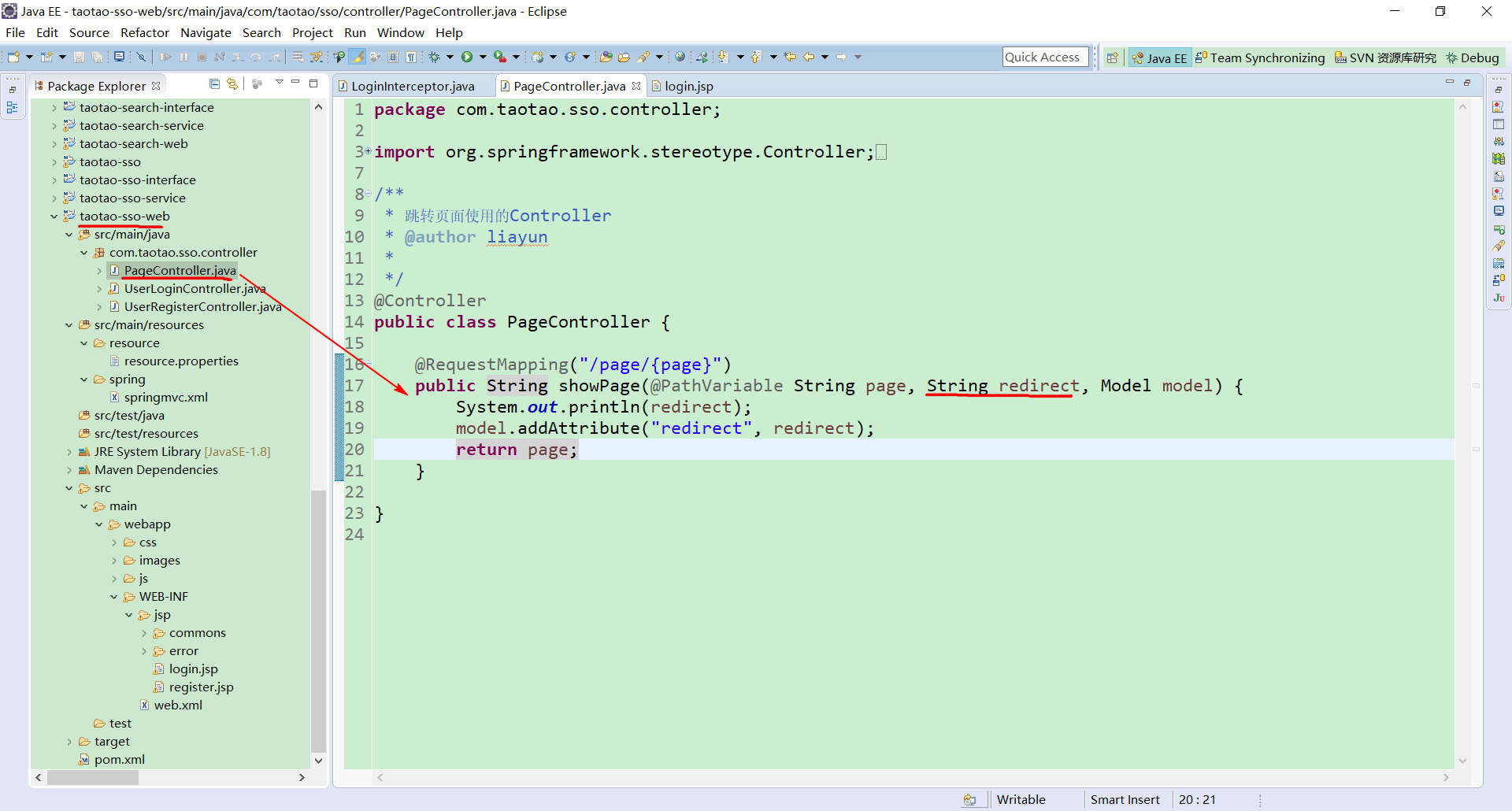Switch to Debug perspective
Viewport: 1512px width, 811px height.
point(1472,57)
